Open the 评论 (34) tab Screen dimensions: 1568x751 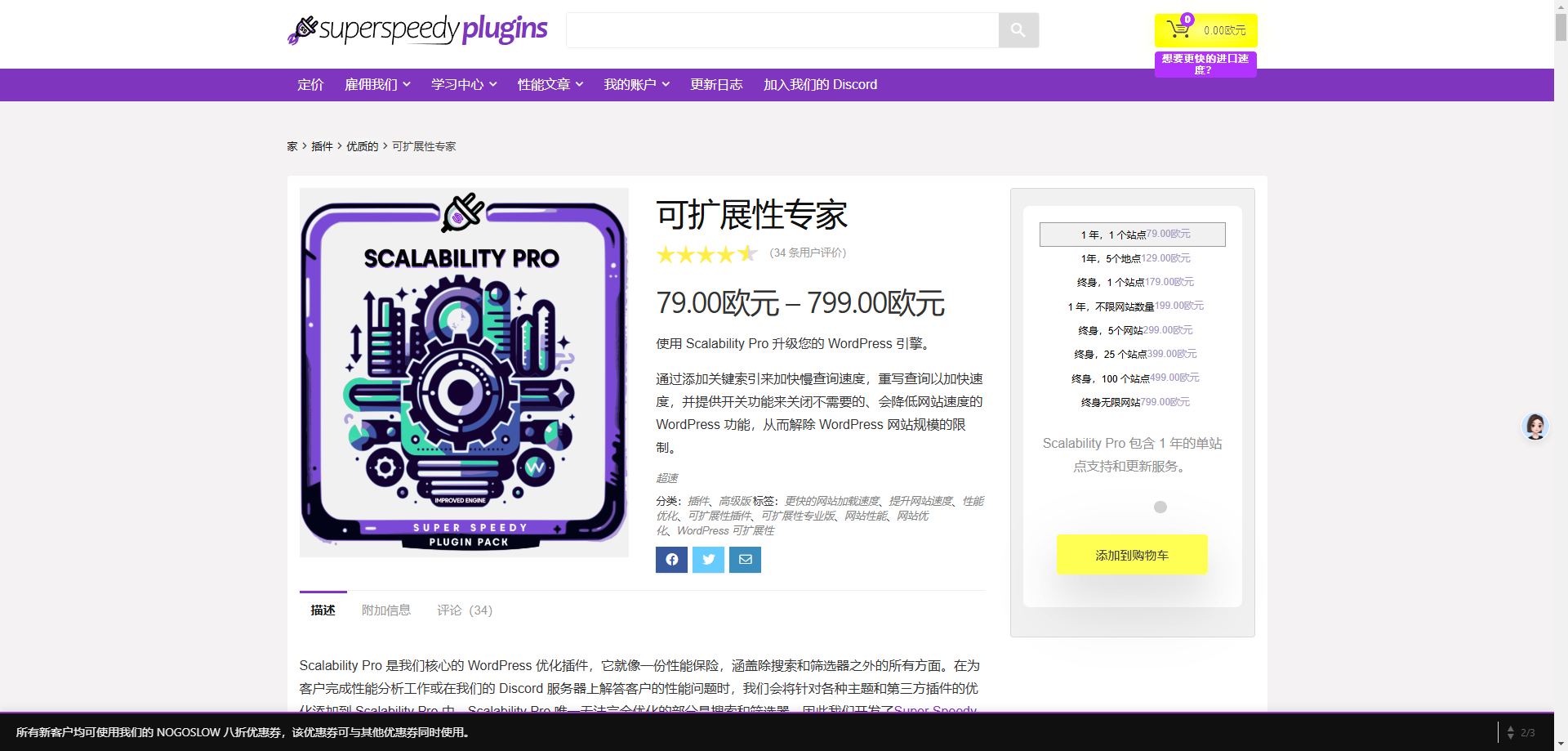pos(465,610)
